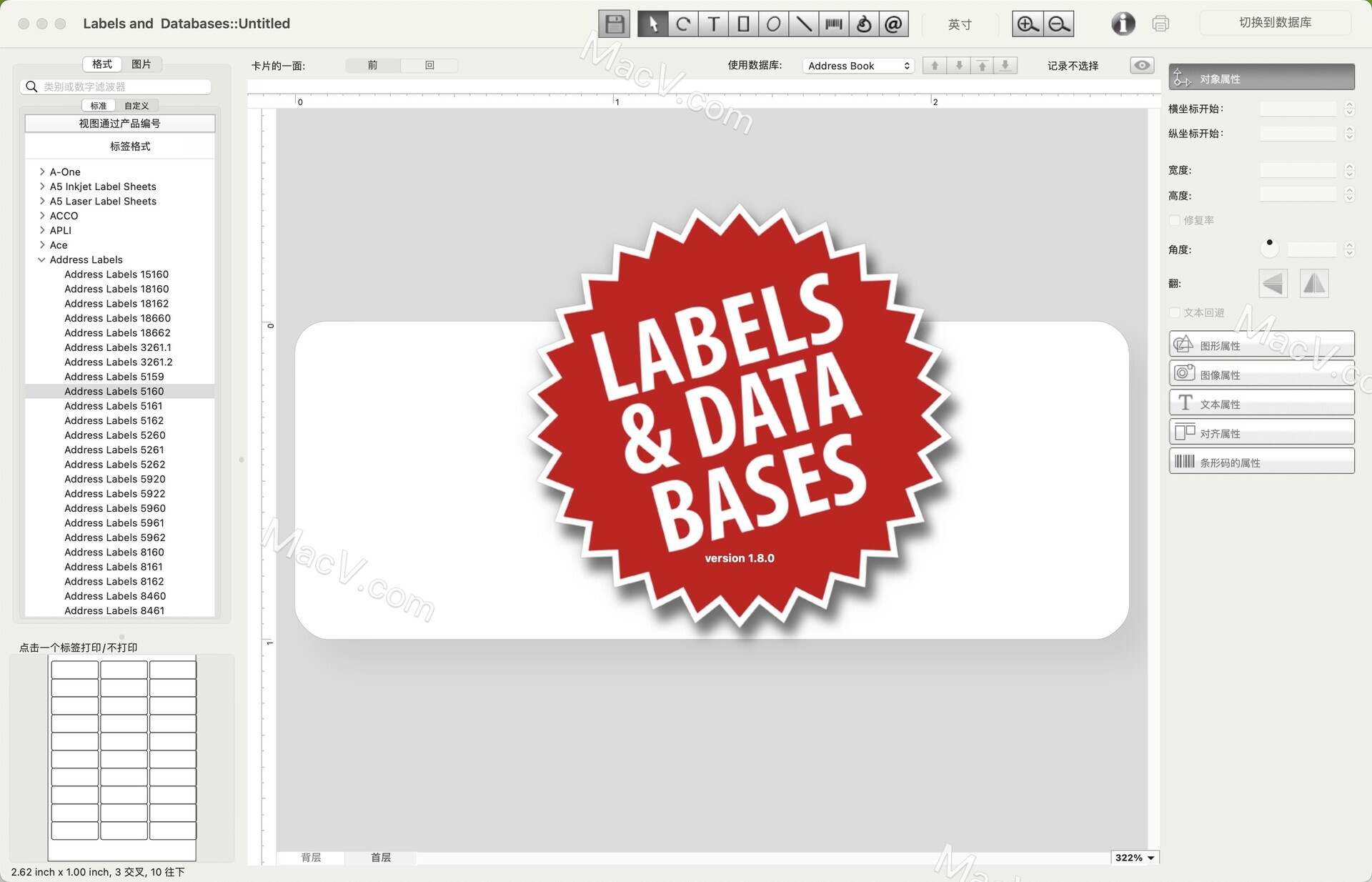Screen dimensions: 1372x882
Task: Select the Oval drawing tool
Action: coord(772,24)
